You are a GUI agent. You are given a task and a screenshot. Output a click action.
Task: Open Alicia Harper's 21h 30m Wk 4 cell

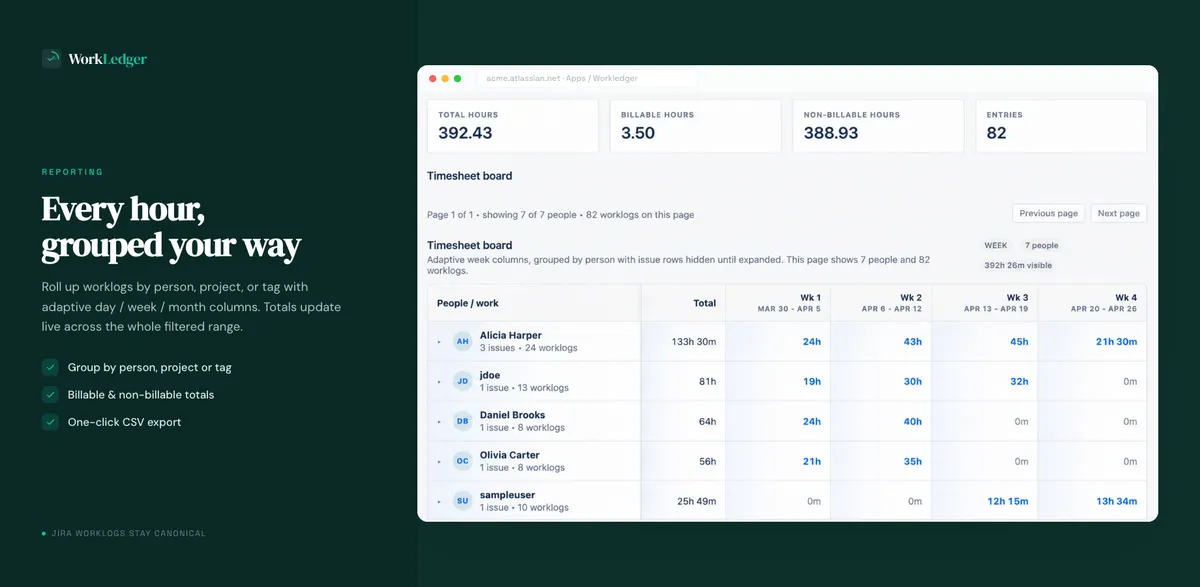click(1091, 341)
